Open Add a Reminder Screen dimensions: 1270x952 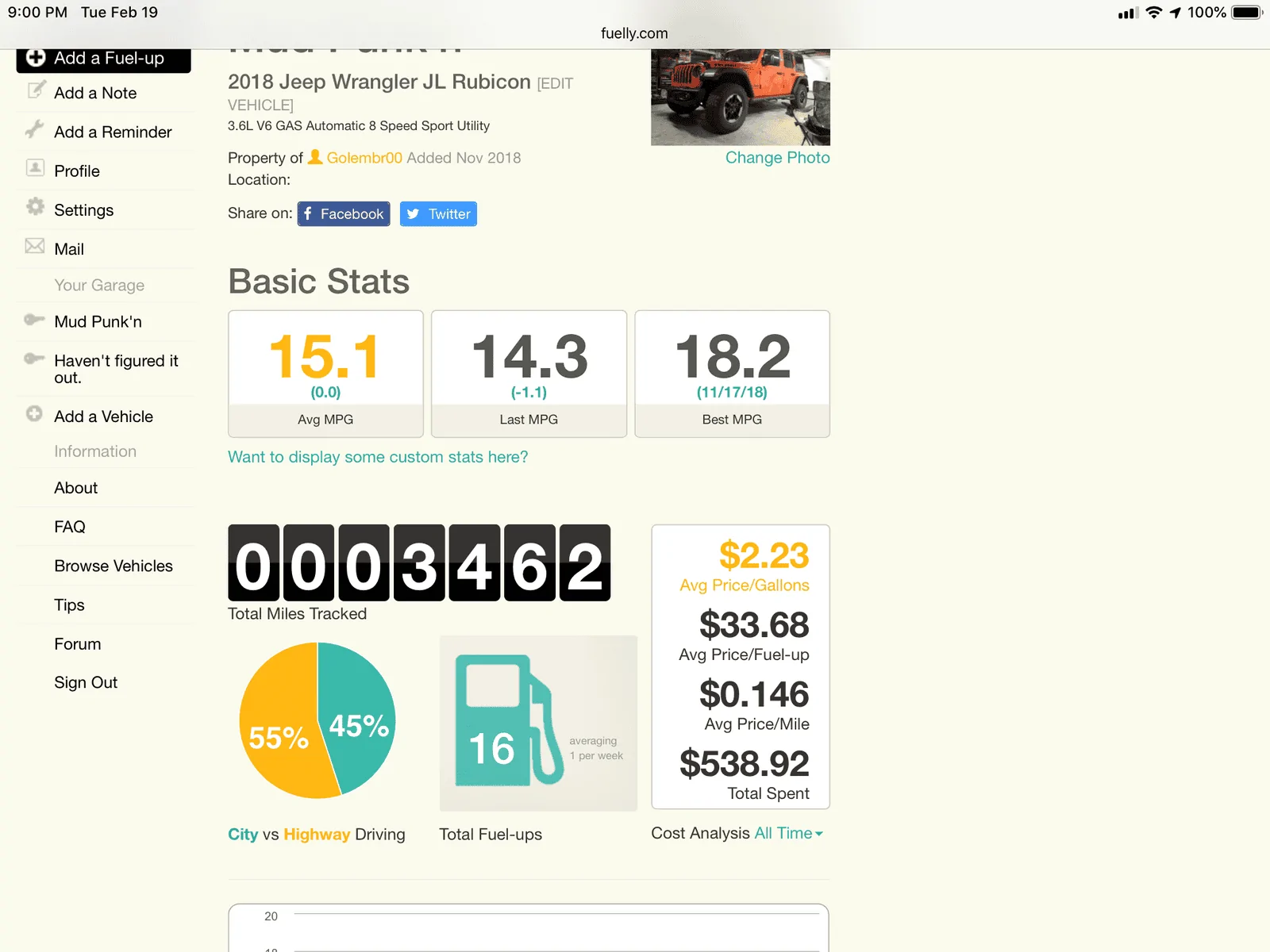[113, 132]
